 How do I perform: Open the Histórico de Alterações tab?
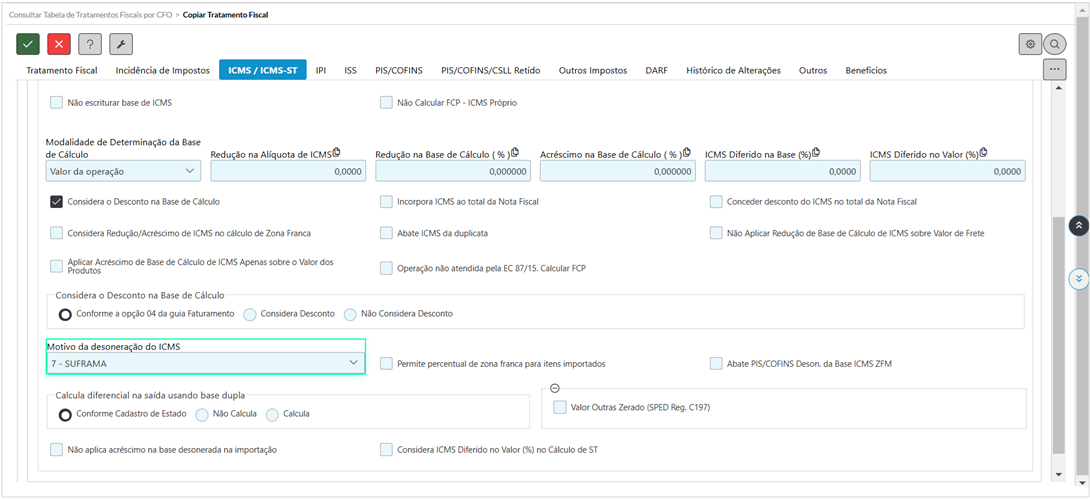coord(733,70)
